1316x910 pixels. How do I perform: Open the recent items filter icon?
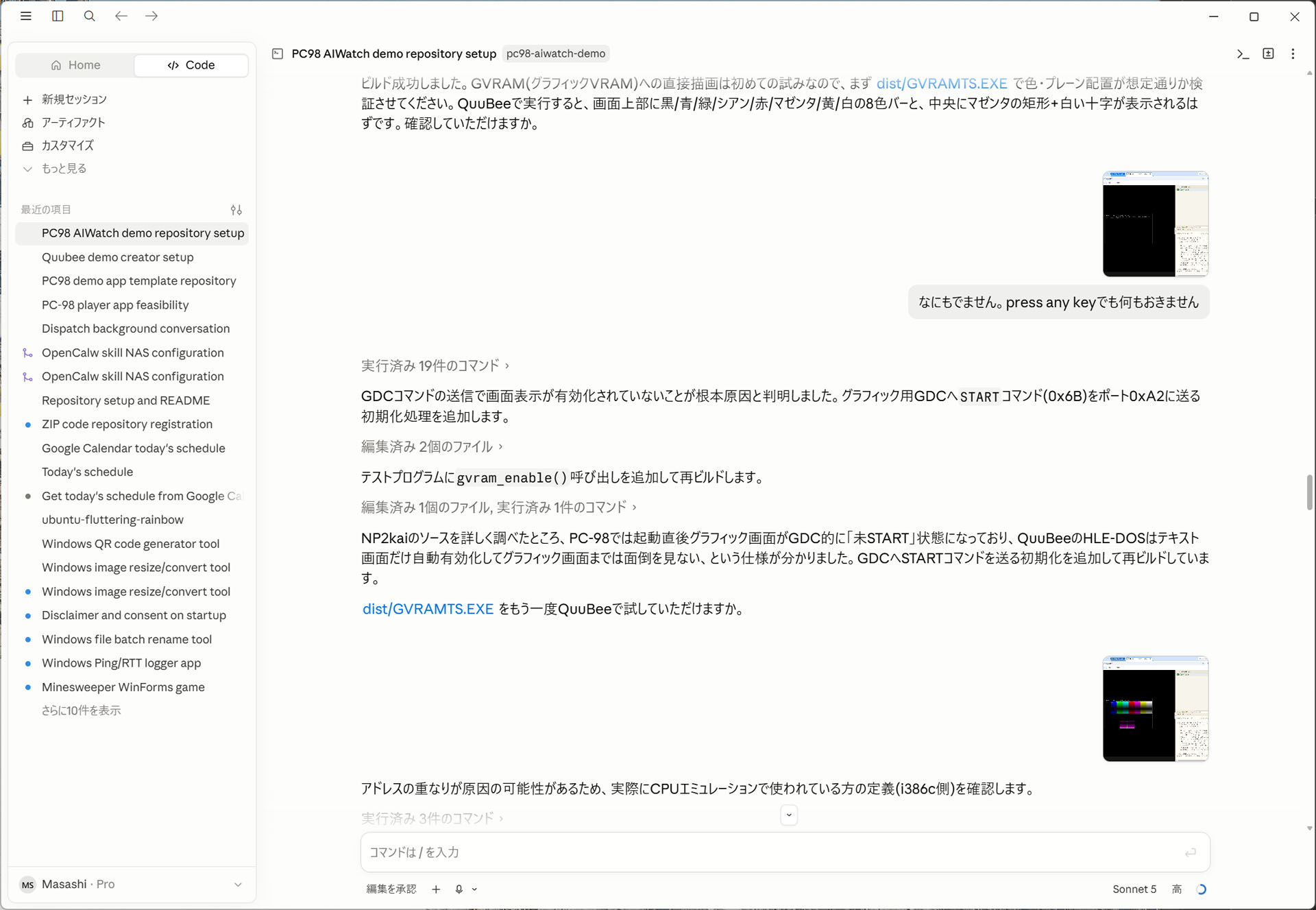tap(236, 210)
